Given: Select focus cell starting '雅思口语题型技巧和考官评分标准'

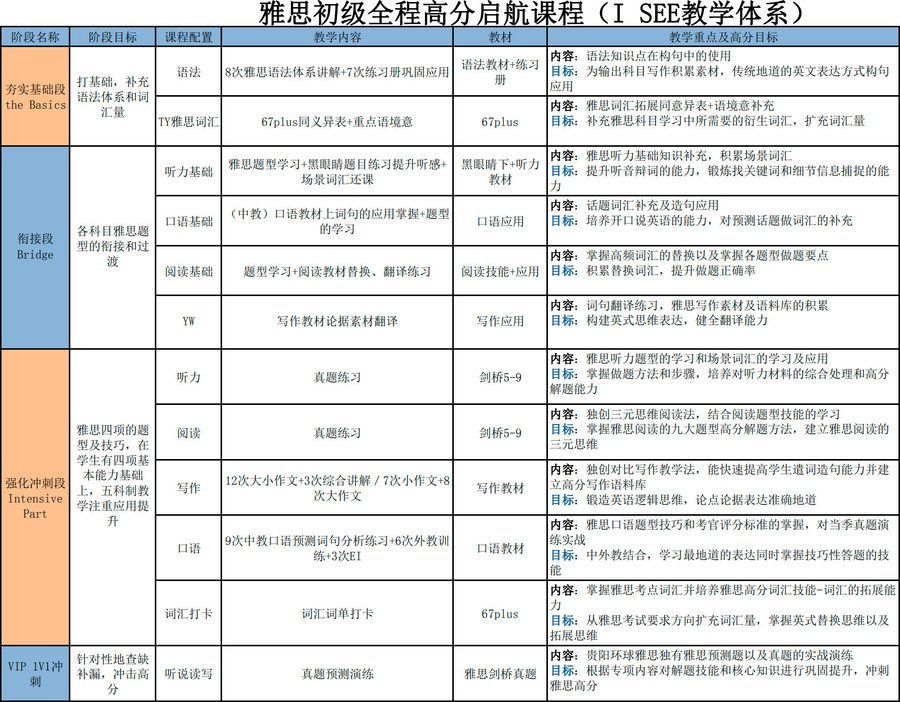Looking at the screenshot, I should [x=723, y=548].
